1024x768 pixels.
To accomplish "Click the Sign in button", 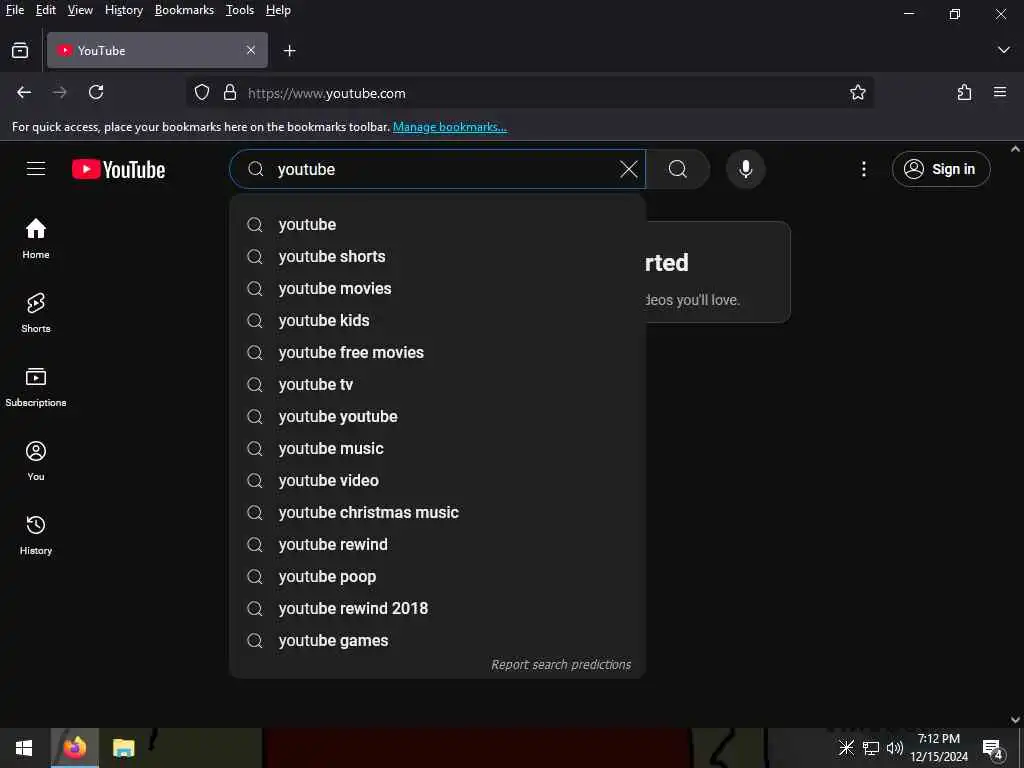I will tap(941, 169).
